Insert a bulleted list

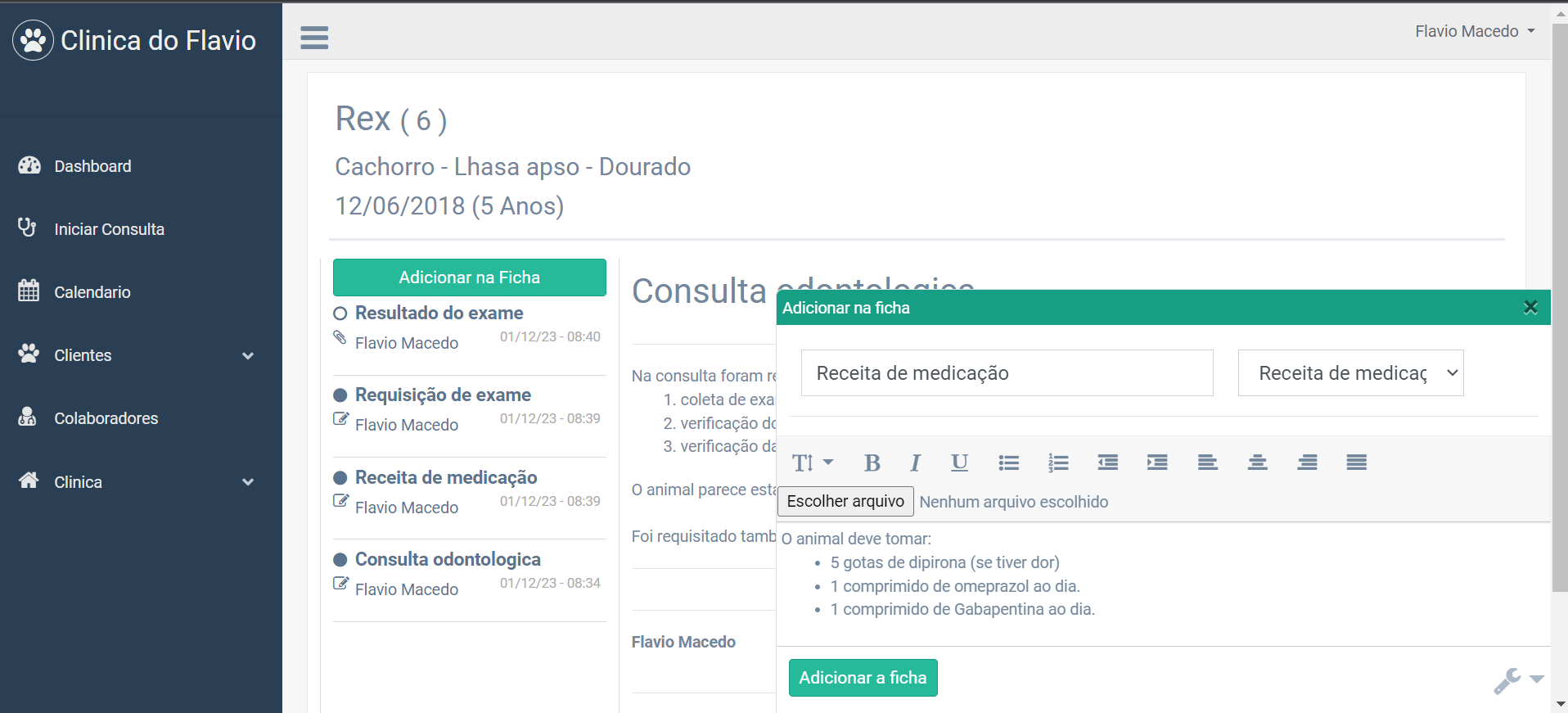1008,463
